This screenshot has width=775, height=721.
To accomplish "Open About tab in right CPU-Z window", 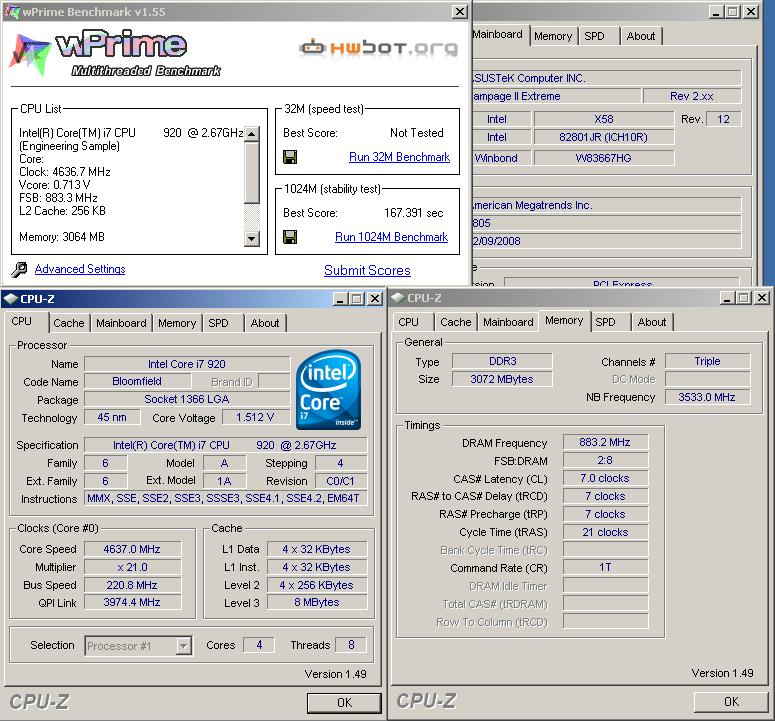I will click(651, 322).
